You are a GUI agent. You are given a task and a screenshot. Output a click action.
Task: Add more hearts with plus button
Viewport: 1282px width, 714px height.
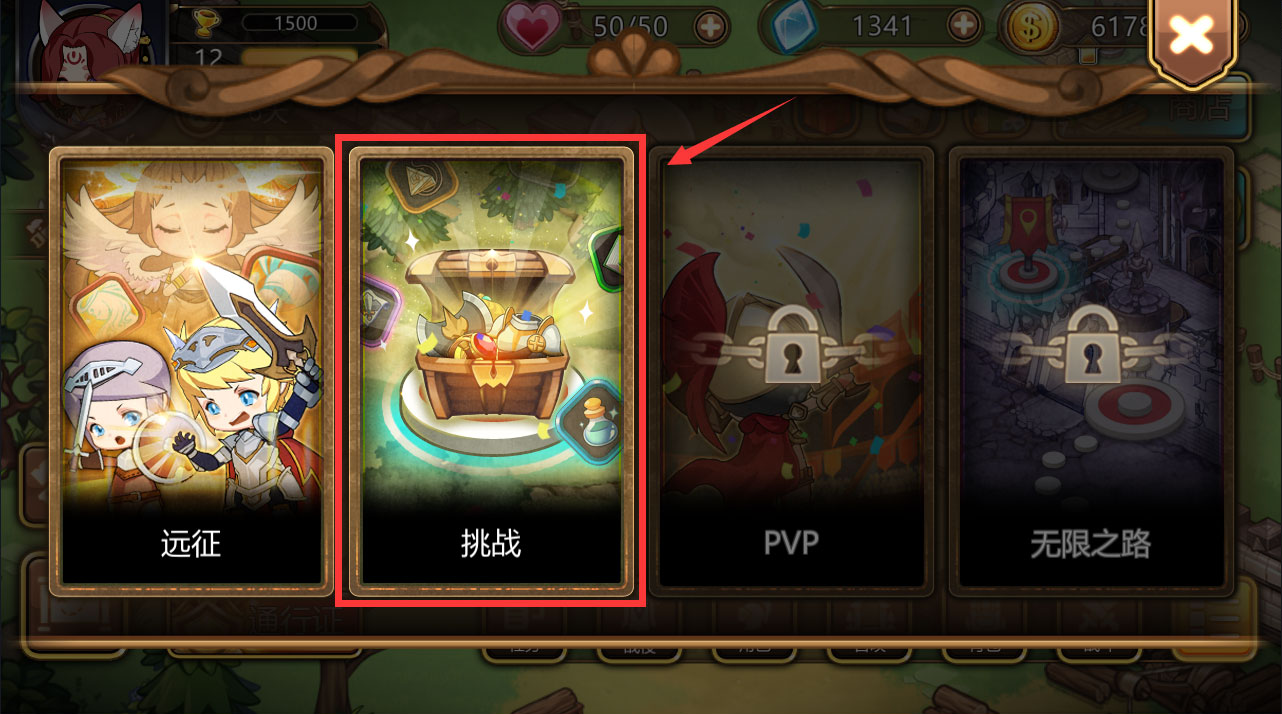point(711,28)
